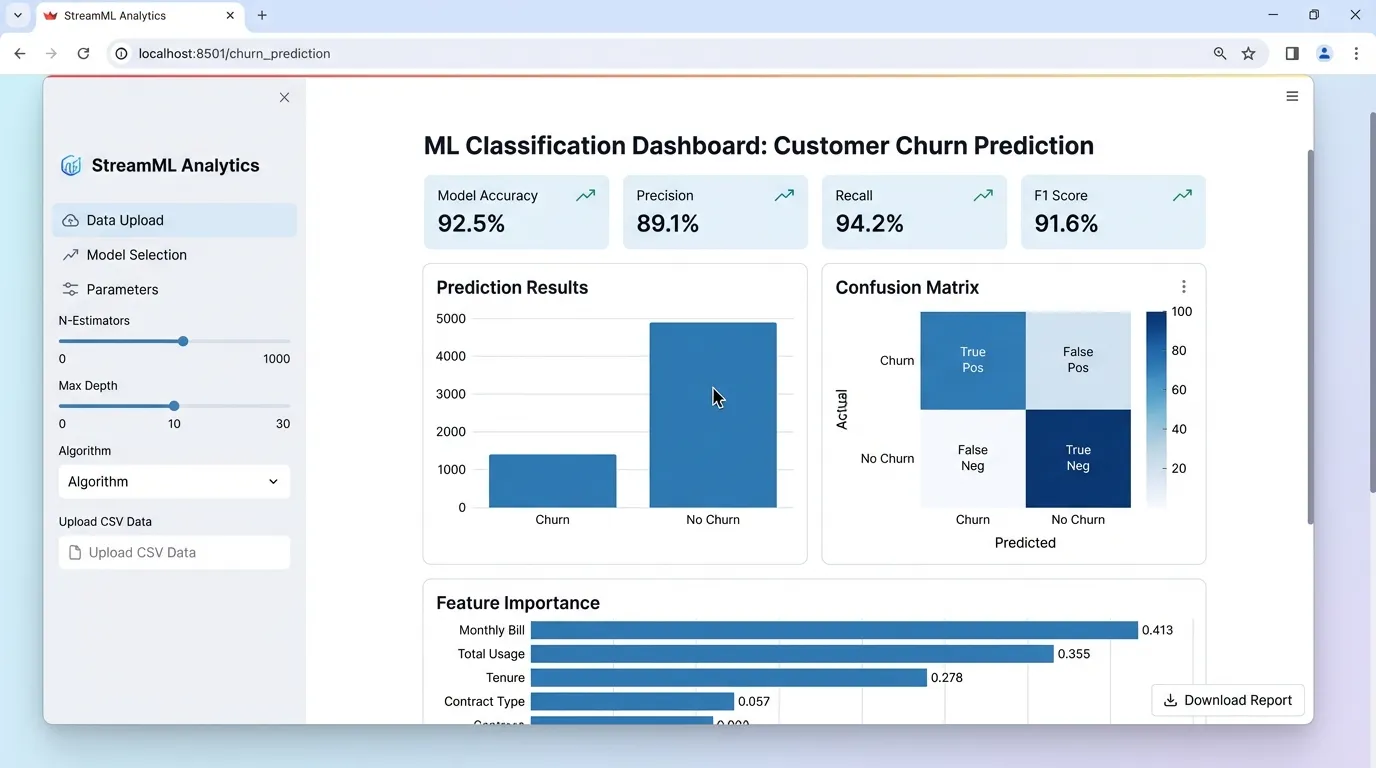The image size is (1376, 768).
Task: Click the browser zoom magnifier icon
Action: pos(1220,54)
